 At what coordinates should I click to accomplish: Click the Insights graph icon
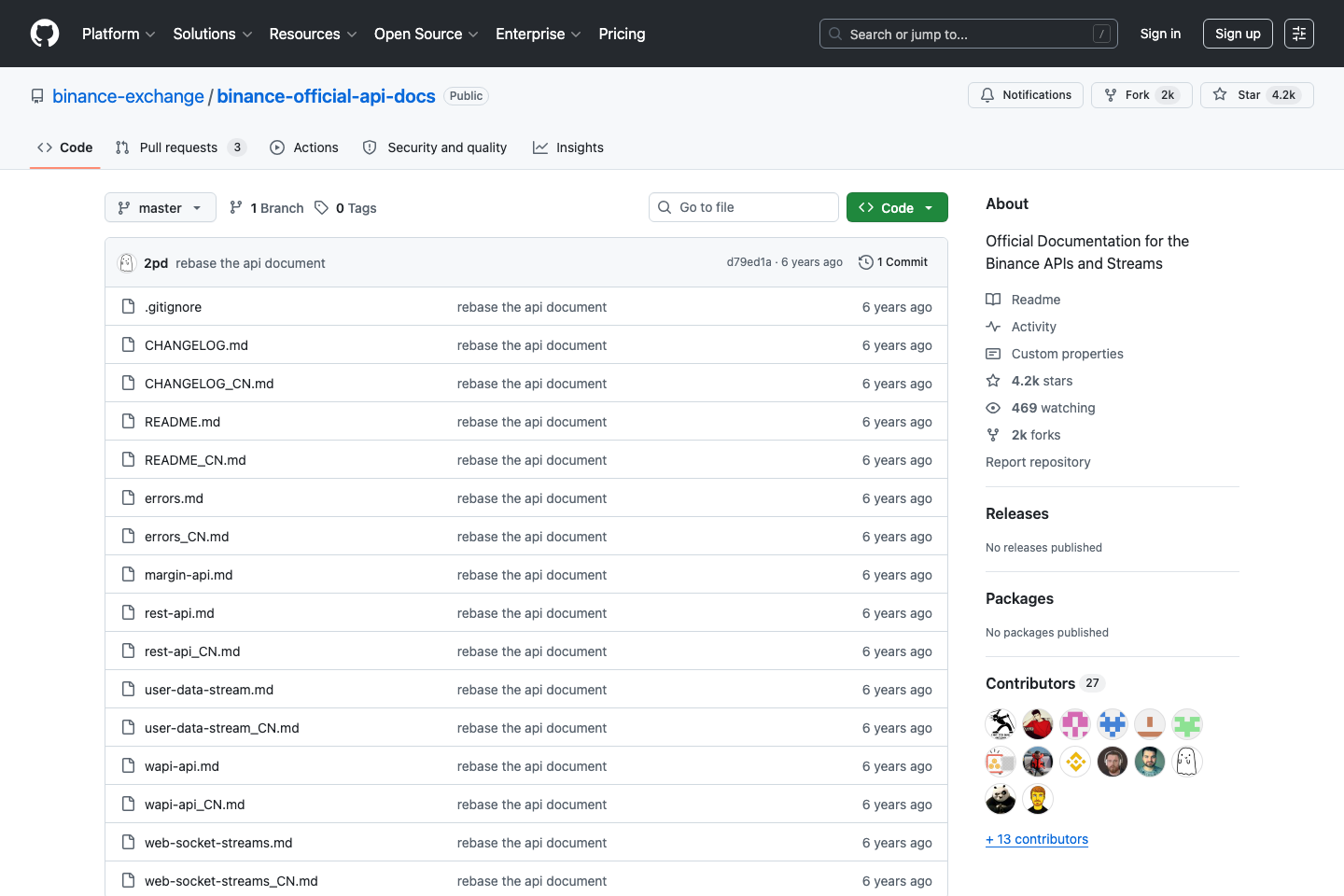tap(539, 147)
